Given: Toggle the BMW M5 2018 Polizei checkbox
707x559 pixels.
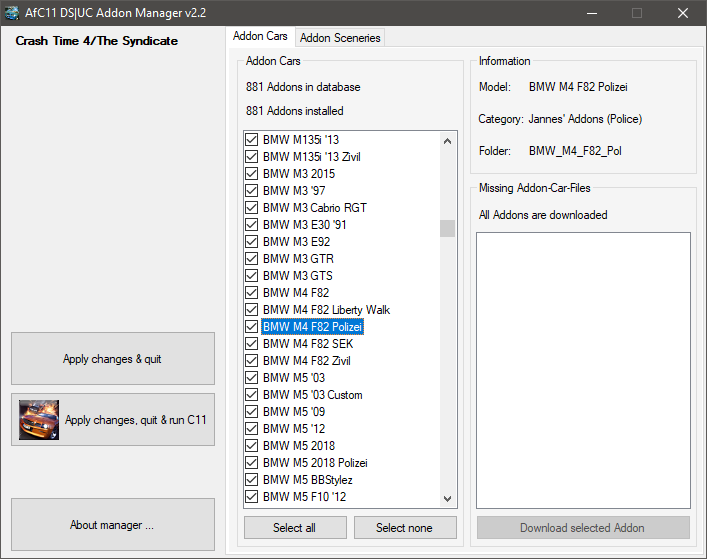Looking at the screenshot, I should (x=252, y=463).
